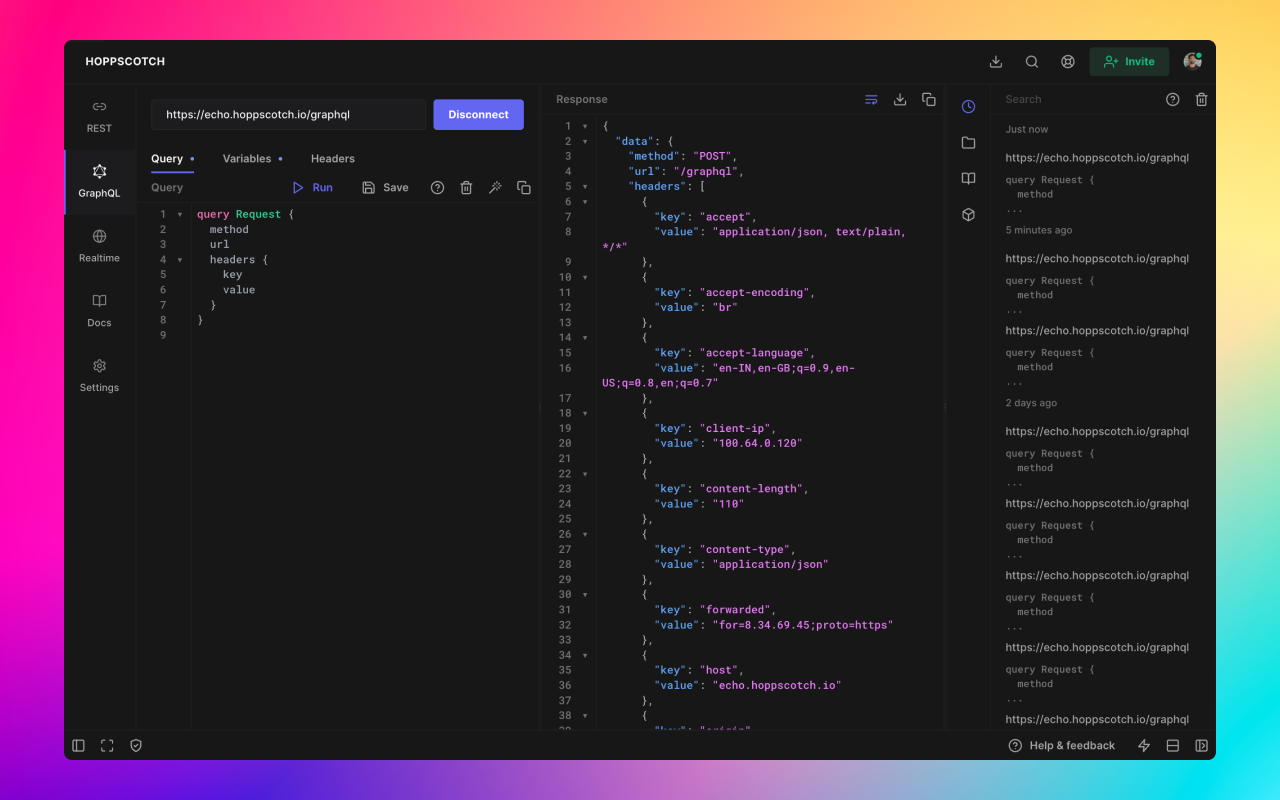Toggle the left sidebar from the footer
The image size is (1280, 800).
78,746
